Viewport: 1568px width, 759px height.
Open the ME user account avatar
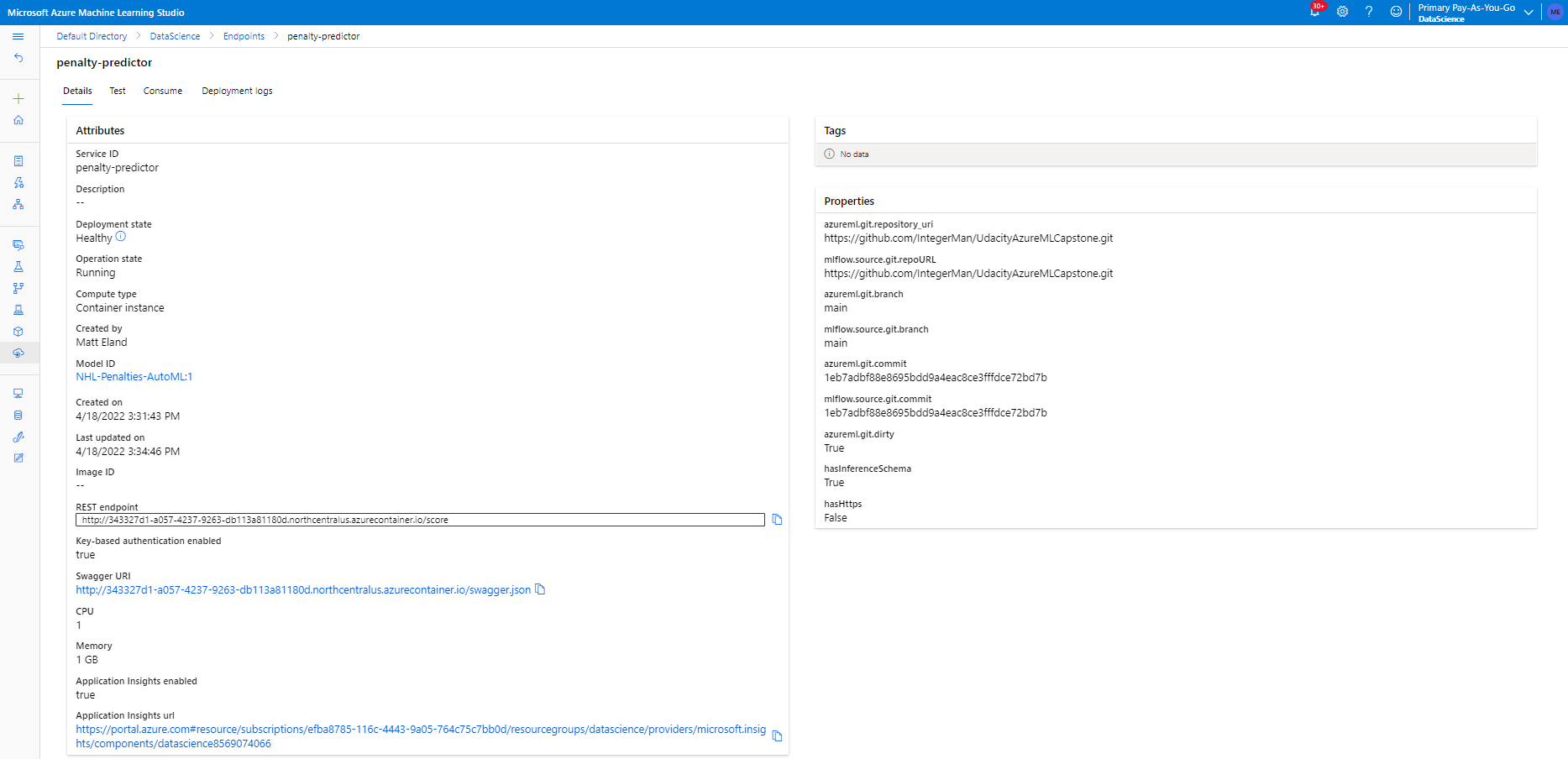click(x=1555, y=12)
